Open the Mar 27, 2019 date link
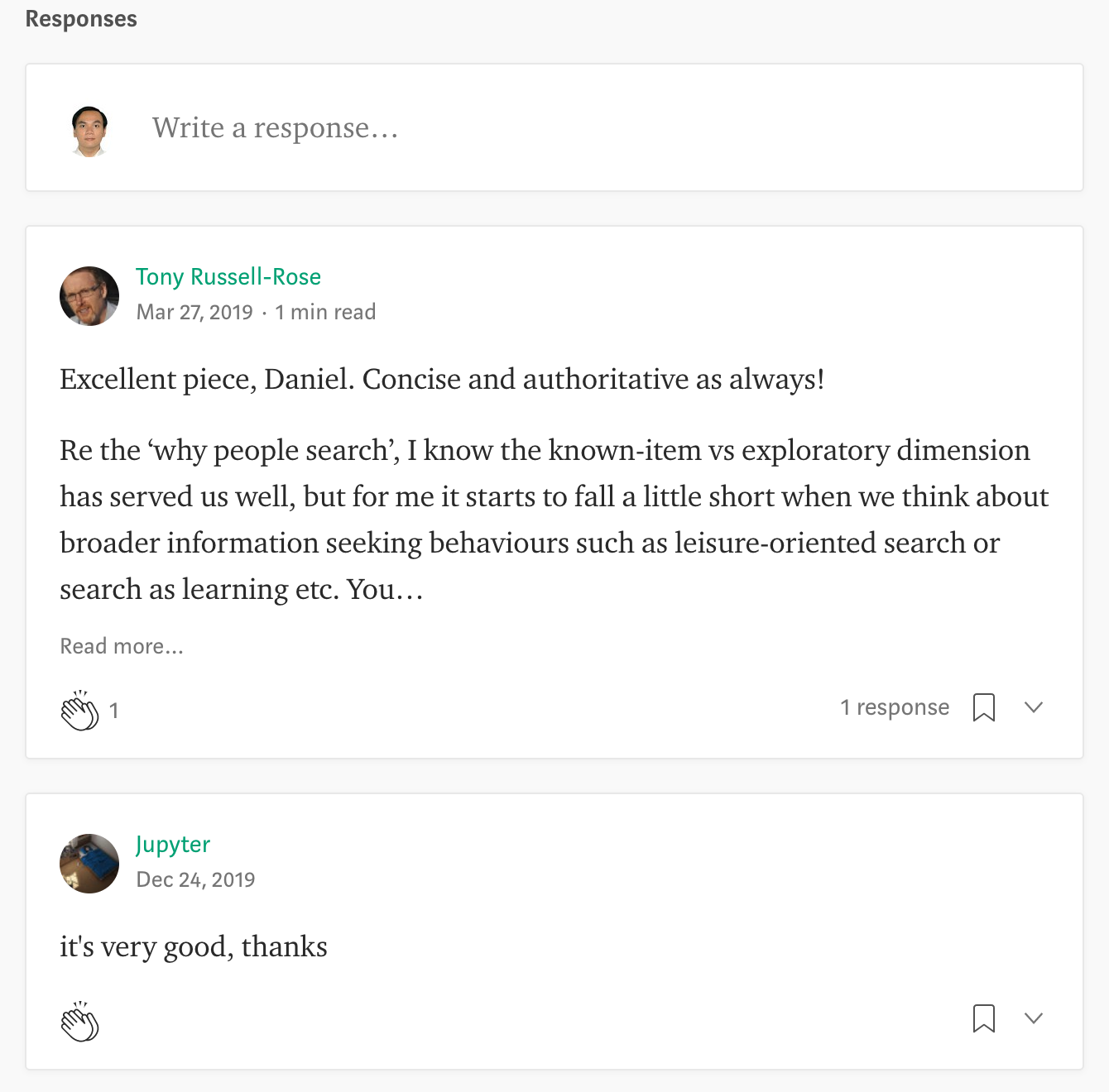 tap(194, 312)
